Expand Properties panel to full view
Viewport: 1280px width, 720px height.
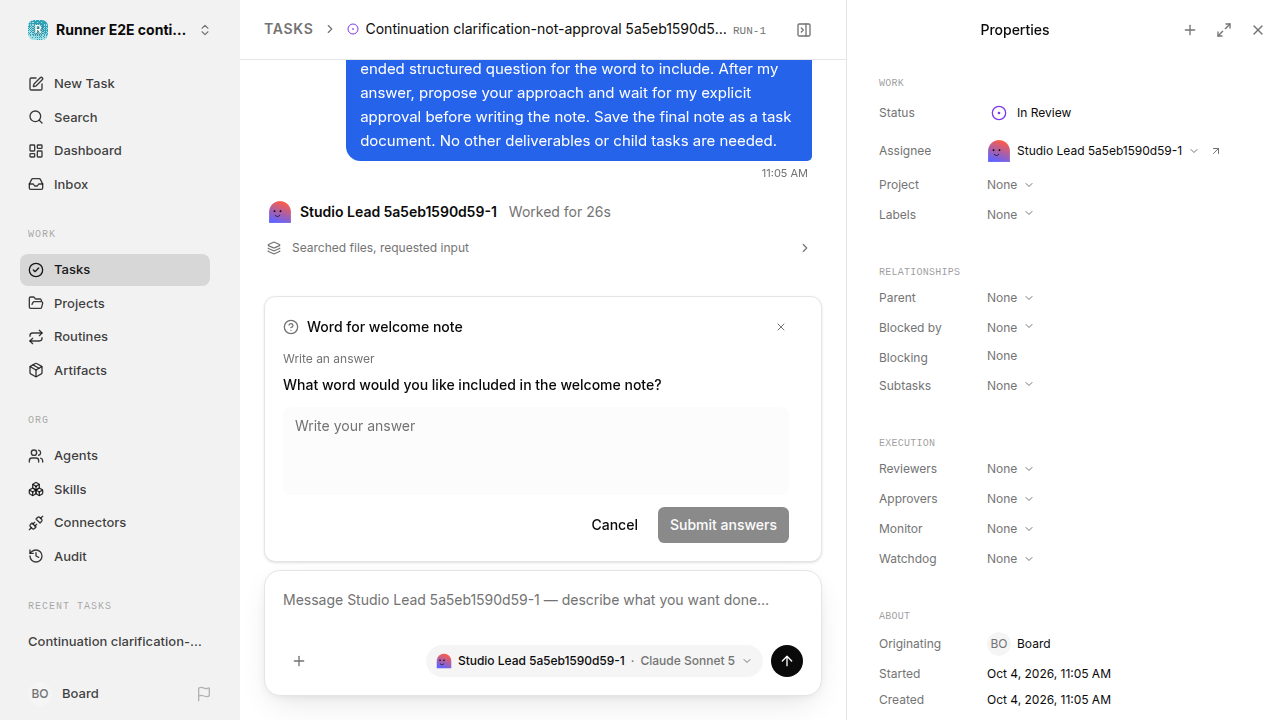1224,30
